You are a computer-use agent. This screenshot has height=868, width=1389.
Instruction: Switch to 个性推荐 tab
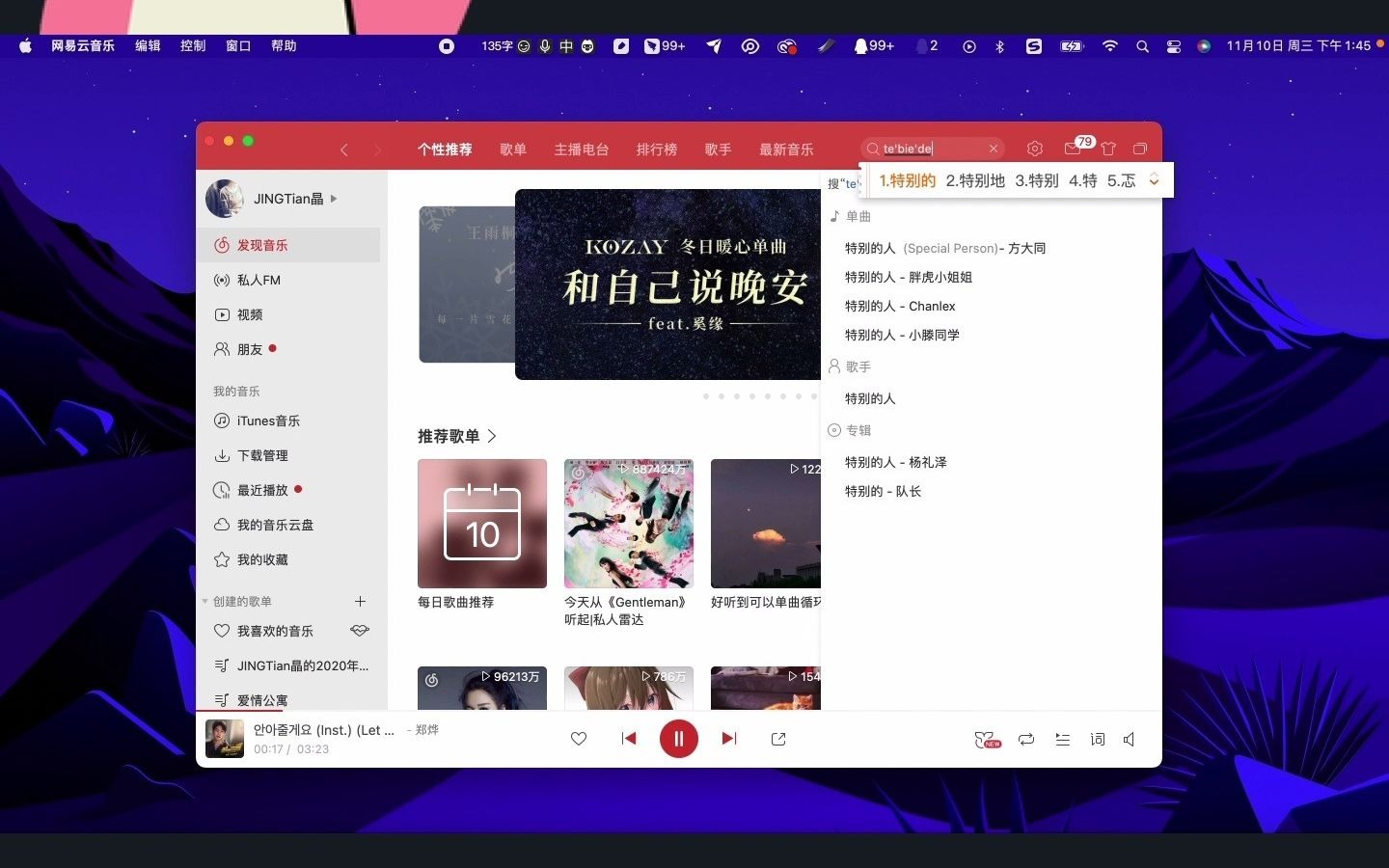tap(445, 149)
